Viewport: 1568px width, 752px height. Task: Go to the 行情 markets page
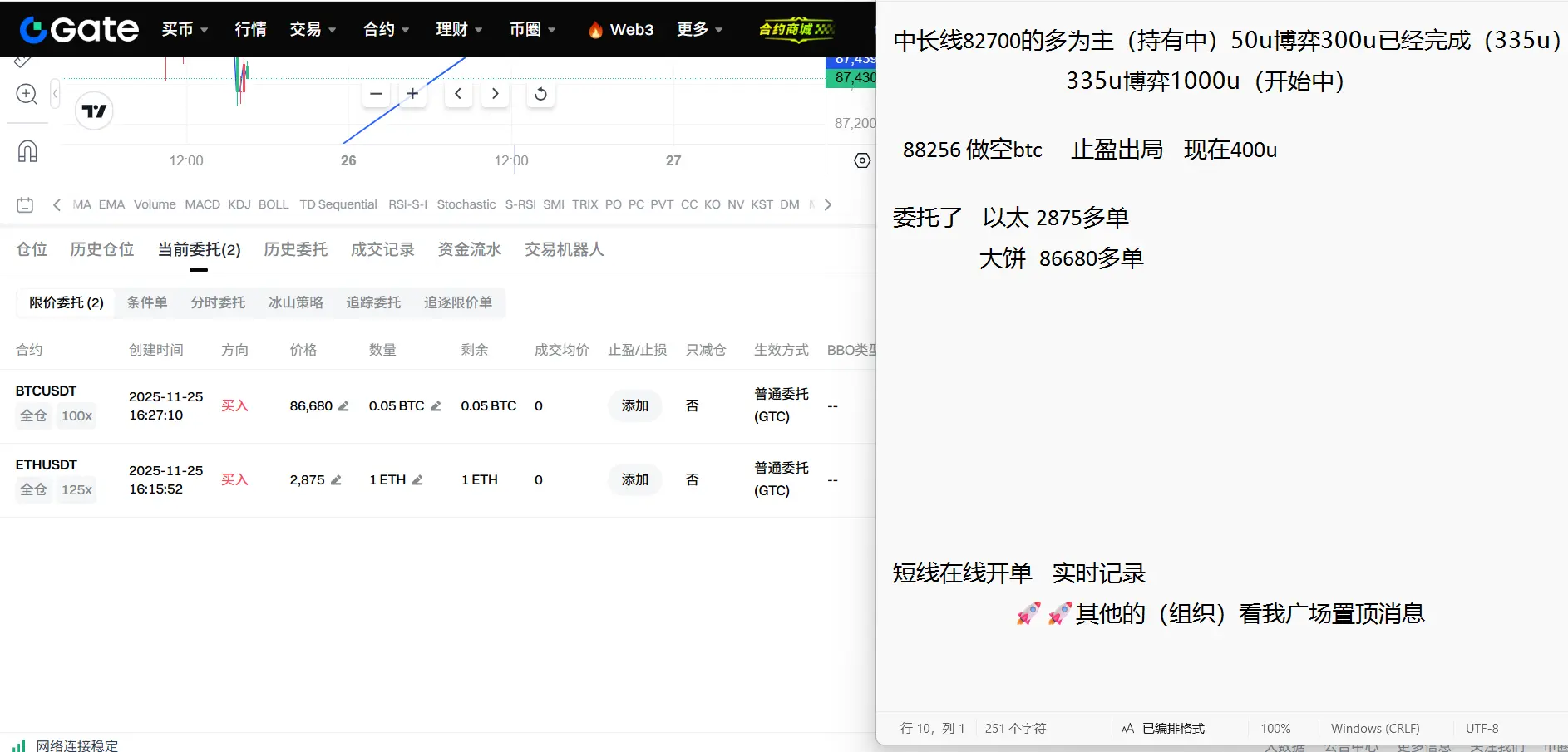click(250, 29)
